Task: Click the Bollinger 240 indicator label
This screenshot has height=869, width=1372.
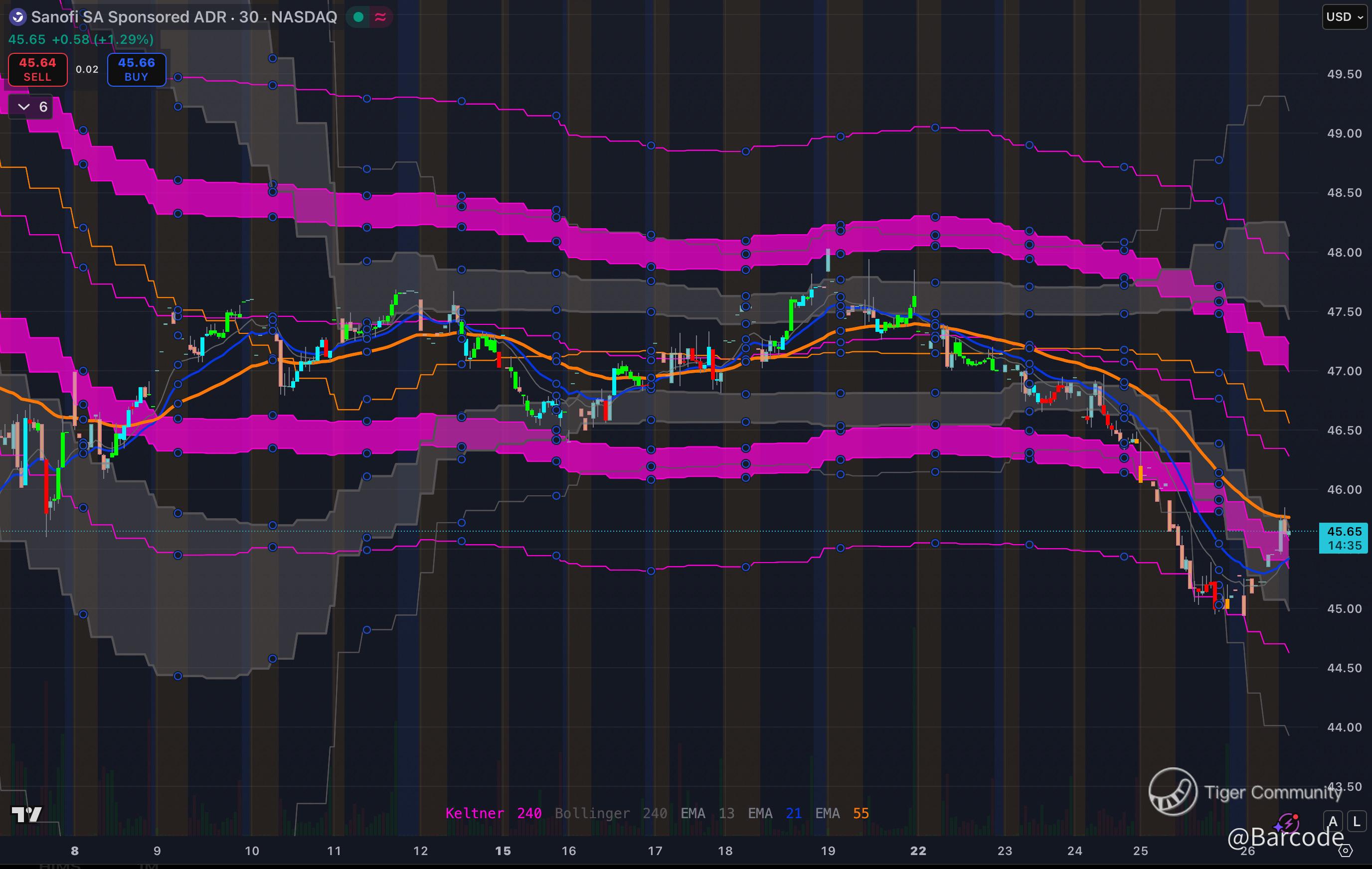Action: pos(610,813)
